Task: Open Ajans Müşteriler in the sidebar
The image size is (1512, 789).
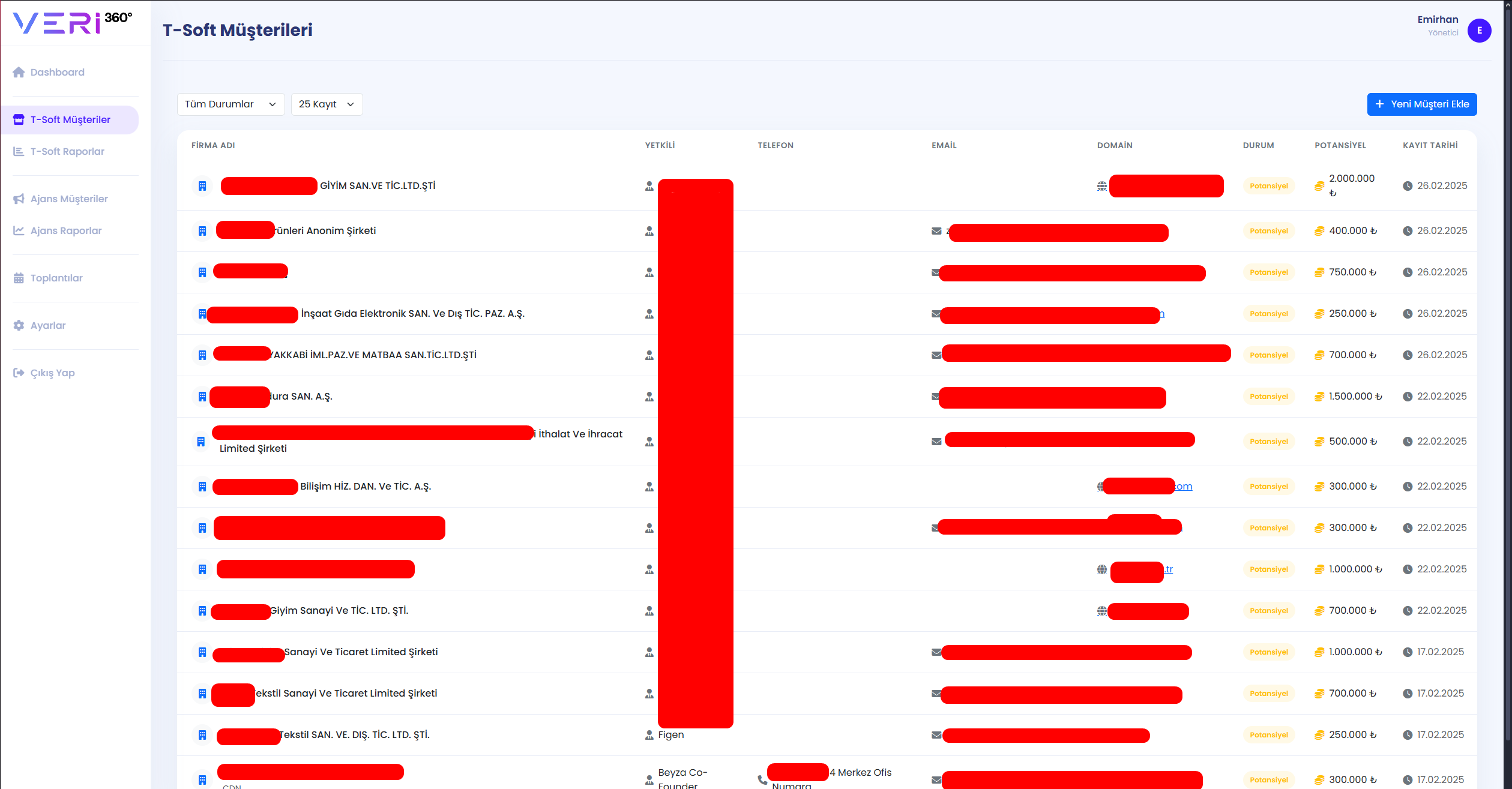Action: [x=69, y=199]
